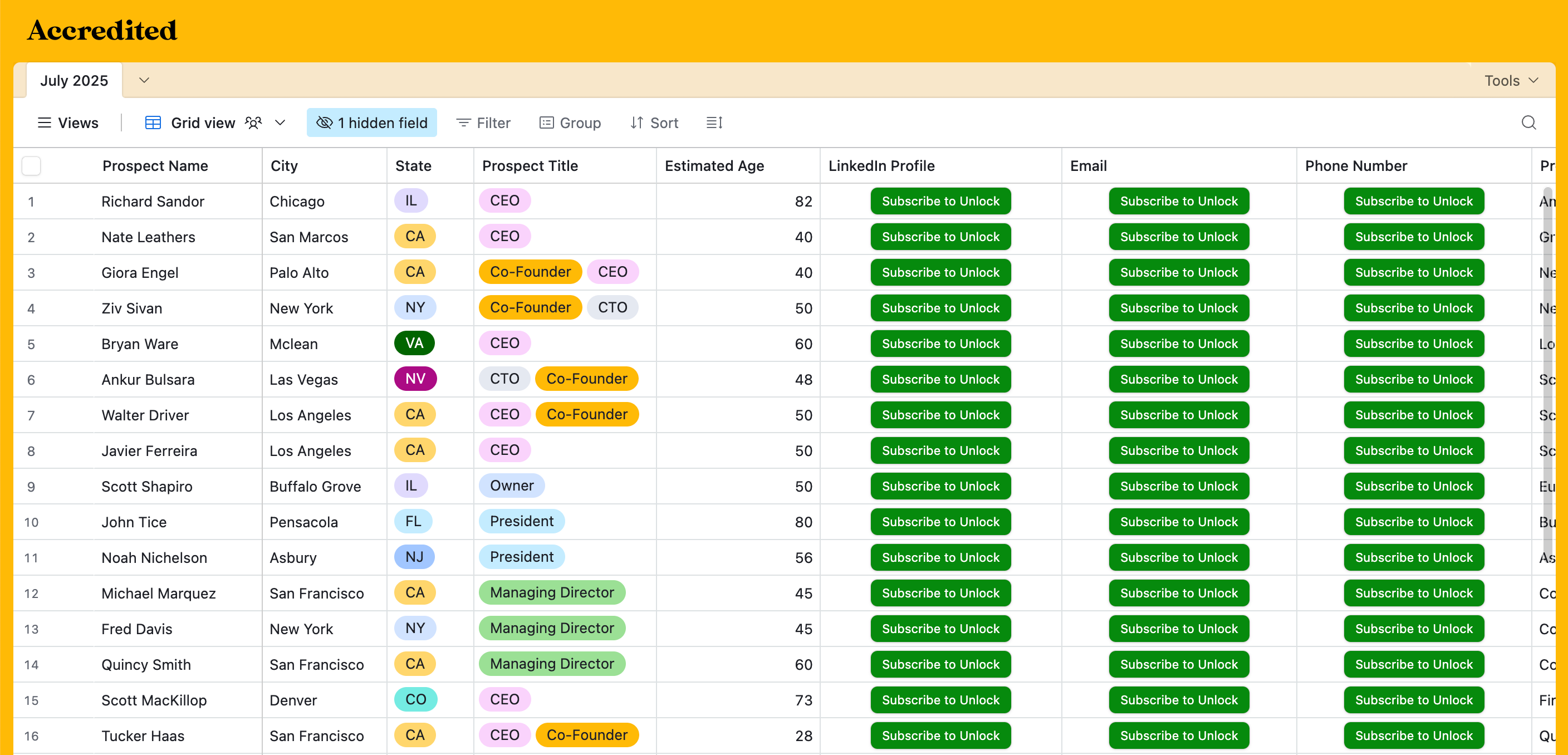Click the green VA state tag
The height and width of the screenshot is (755, 1568).
tap(414, 344)
